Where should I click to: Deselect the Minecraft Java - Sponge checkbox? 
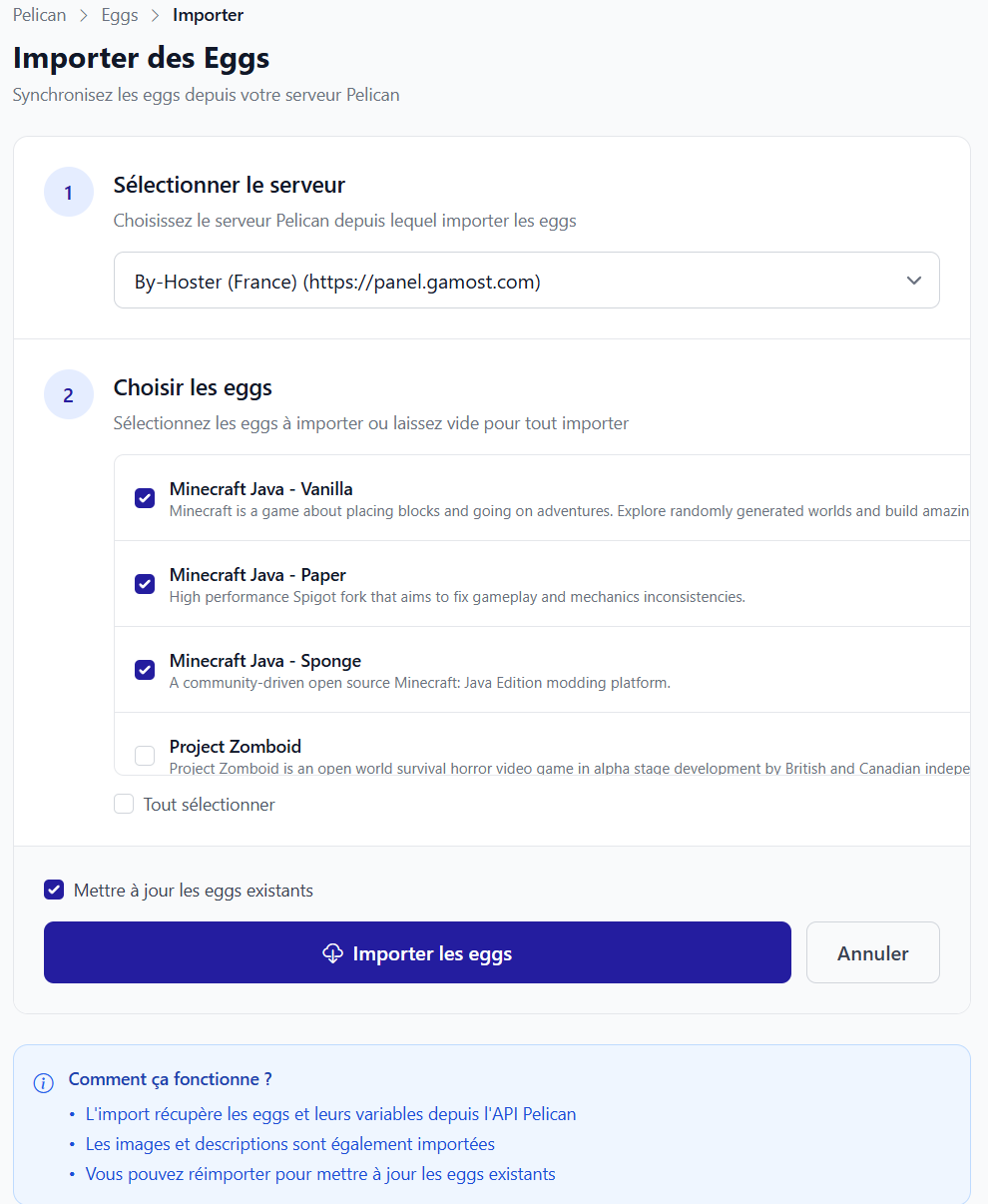[145, 670]
